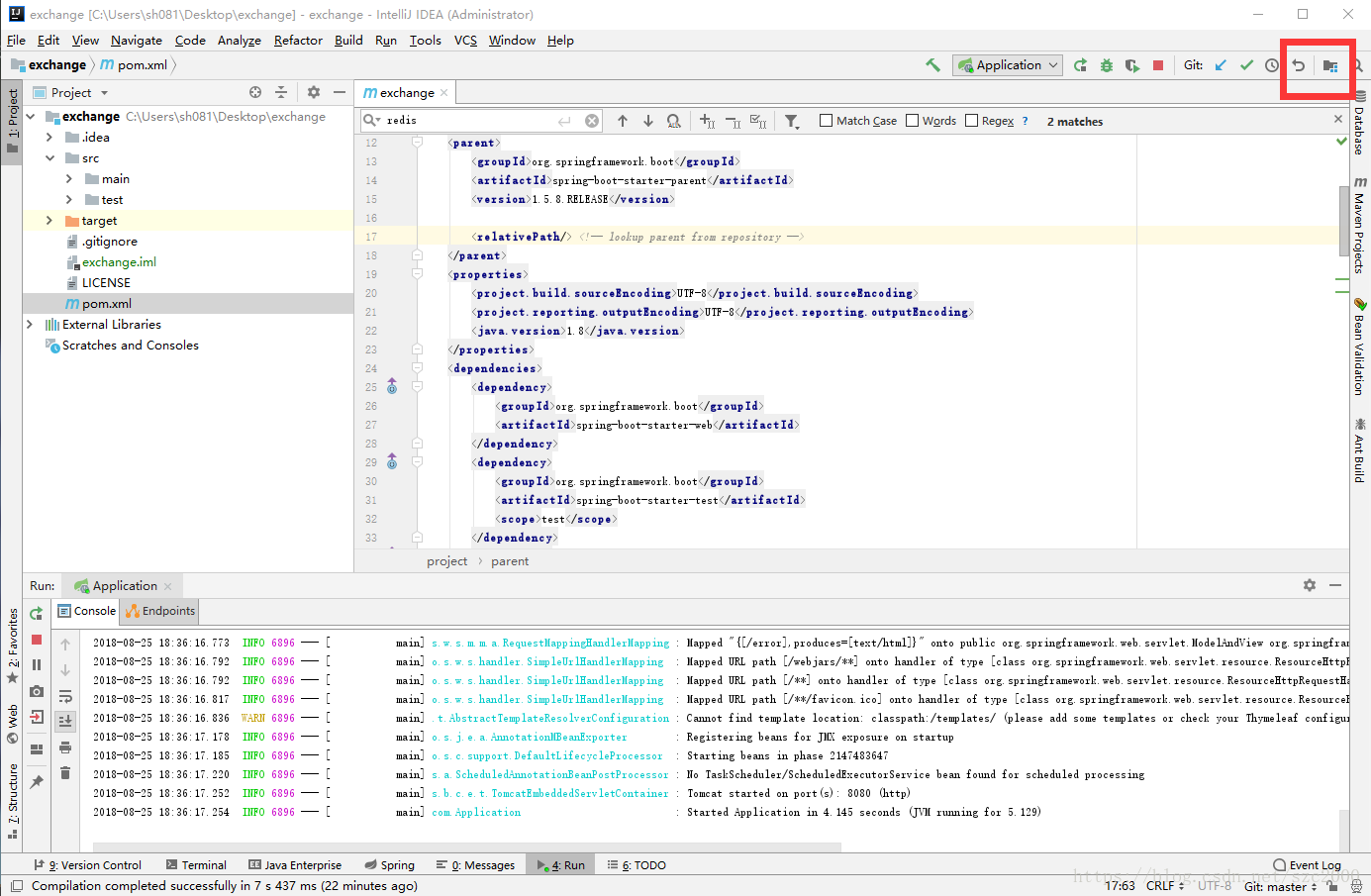Collapse all in Project panel

(281, 92)
